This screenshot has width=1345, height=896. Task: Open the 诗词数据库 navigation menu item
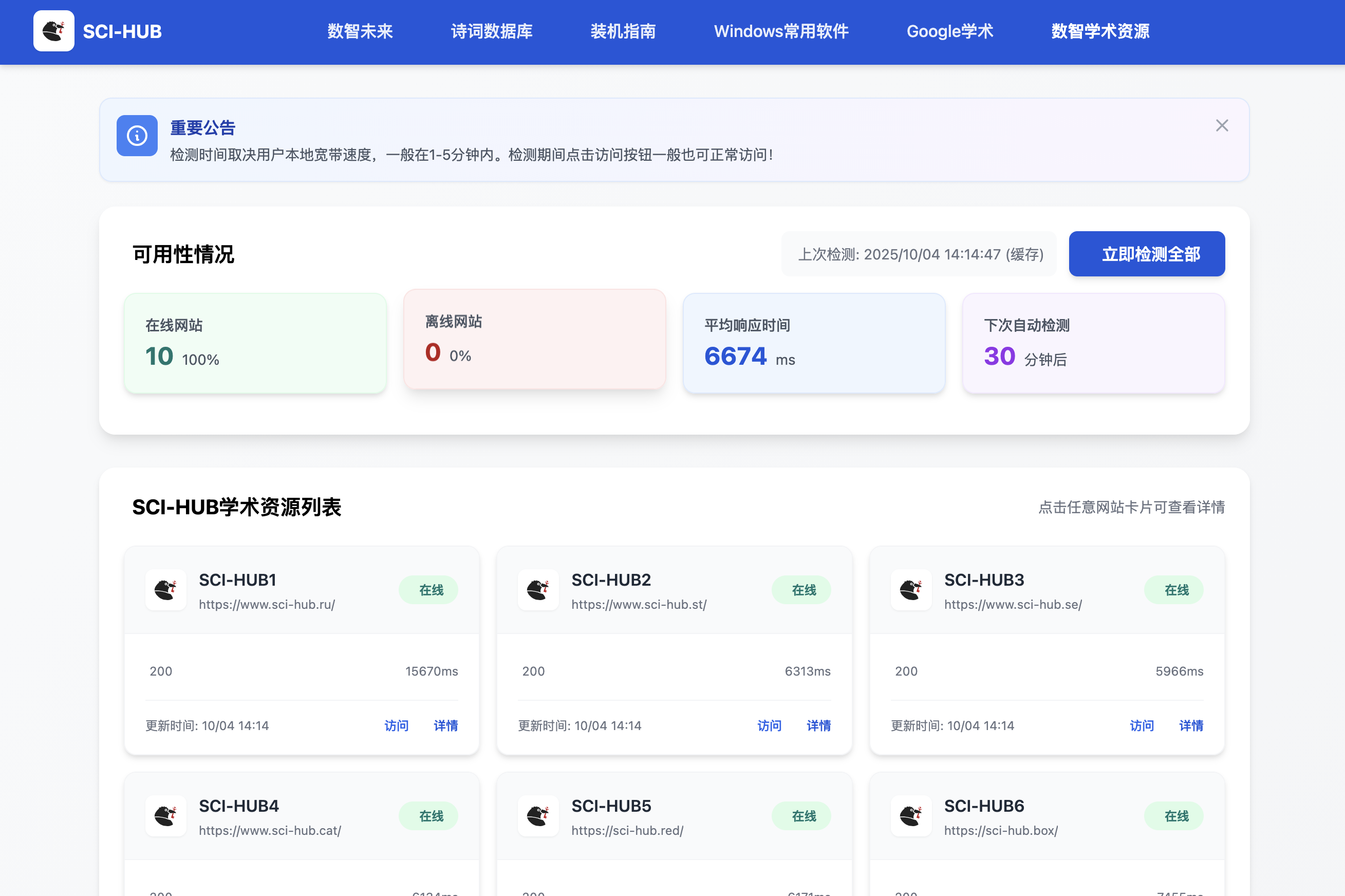(x=491, y=31)
